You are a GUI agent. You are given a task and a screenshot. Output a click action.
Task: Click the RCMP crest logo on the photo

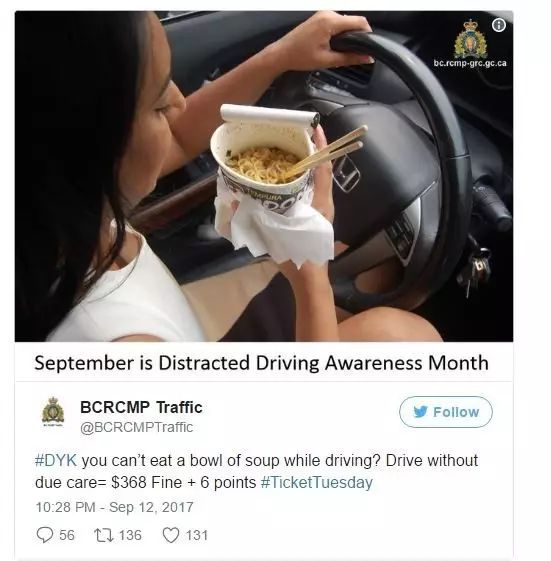470,39
